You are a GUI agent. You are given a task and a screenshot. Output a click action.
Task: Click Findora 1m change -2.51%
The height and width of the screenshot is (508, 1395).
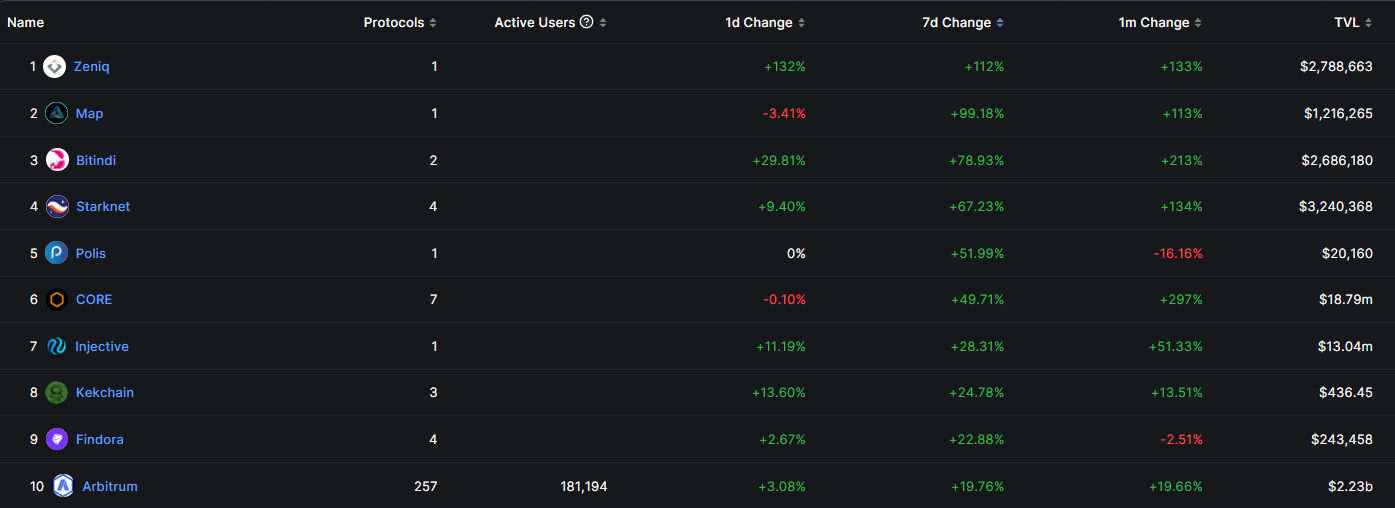coord(1181,439)
